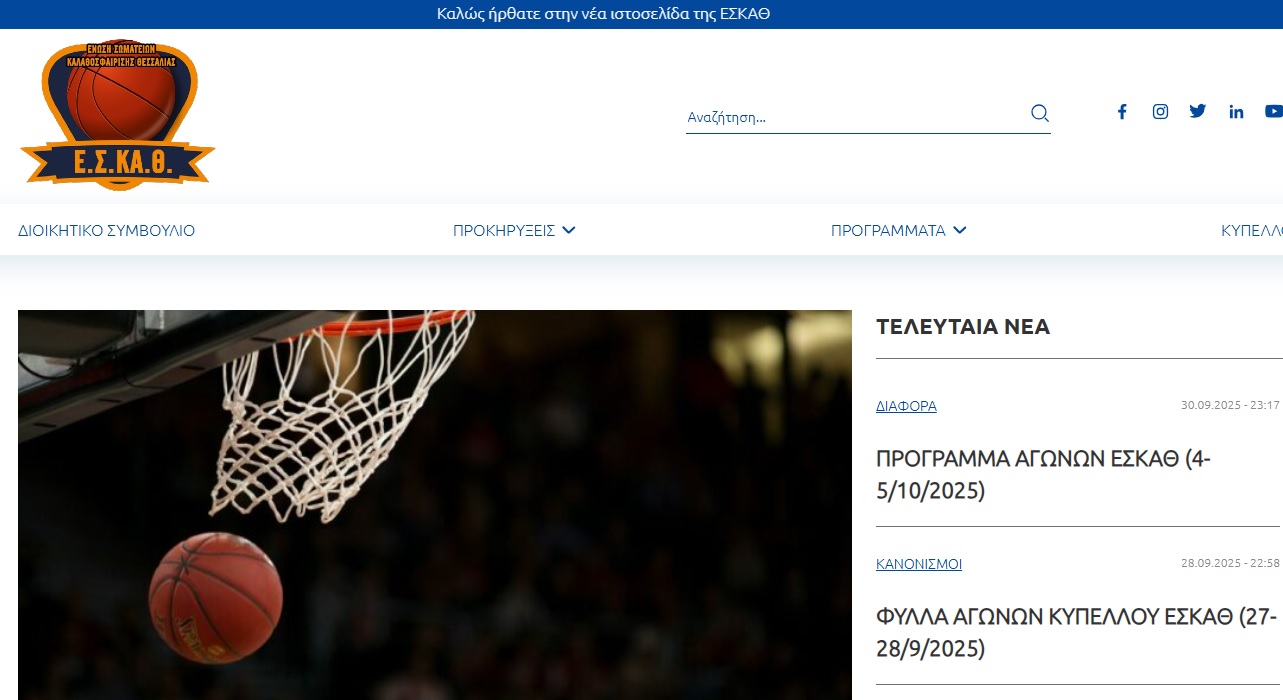Click the ΔΙΑΦΟΡΑ category link

coord(906,406)
